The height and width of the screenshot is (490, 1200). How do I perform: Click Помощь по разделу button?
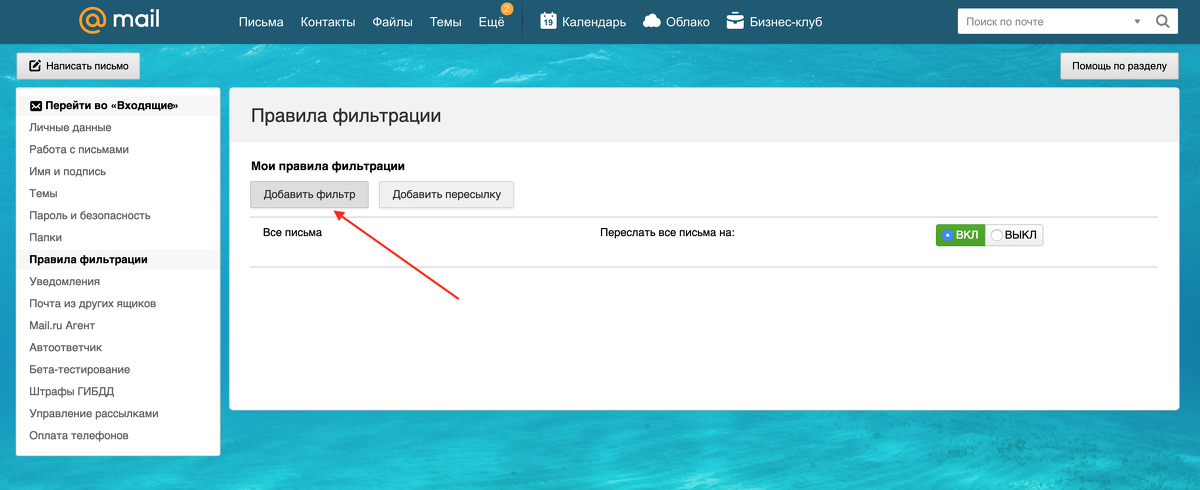point(1120,66)
